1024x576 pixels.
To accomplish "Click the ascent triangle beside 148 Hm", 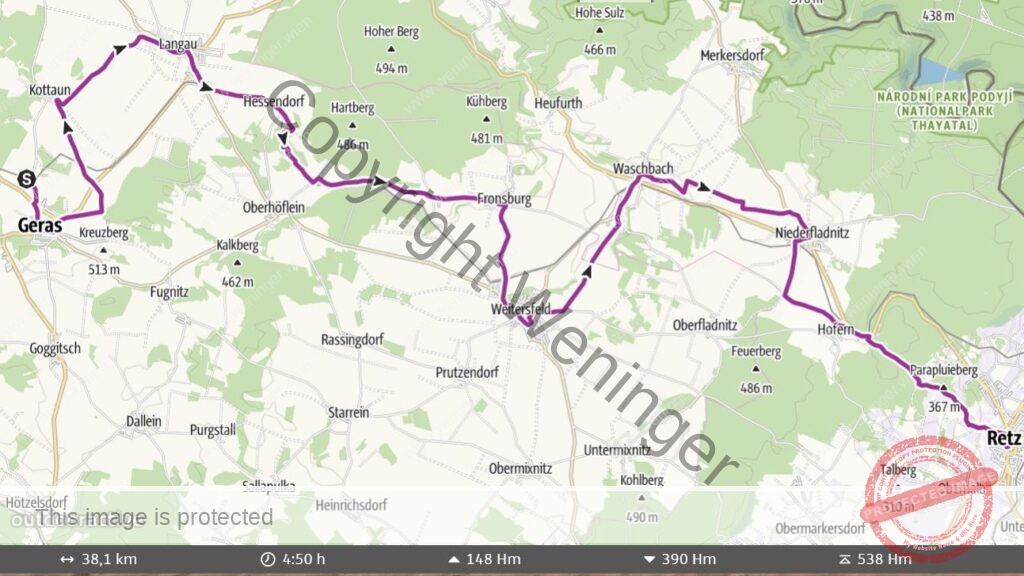I will point(454,560).
